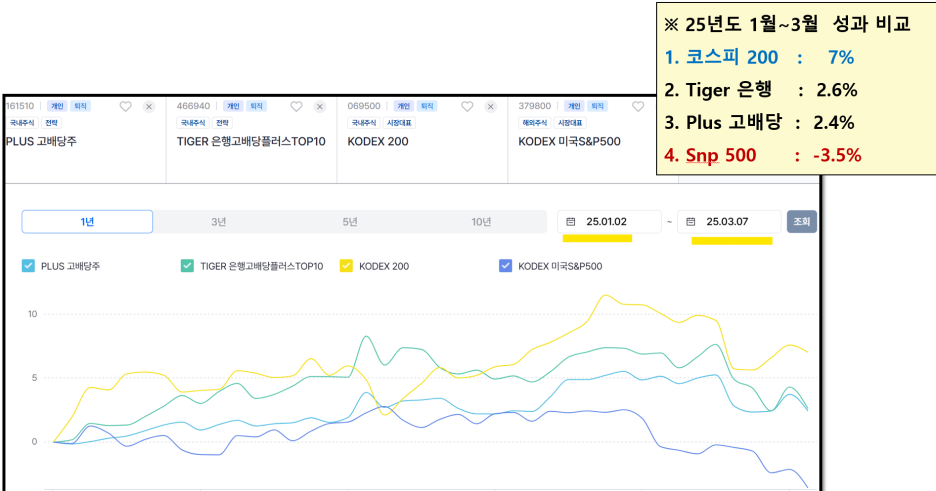This screenshot has width=936, height=491.
Task: Remove KODEX 200 card with X
Action: pos(491,107)
